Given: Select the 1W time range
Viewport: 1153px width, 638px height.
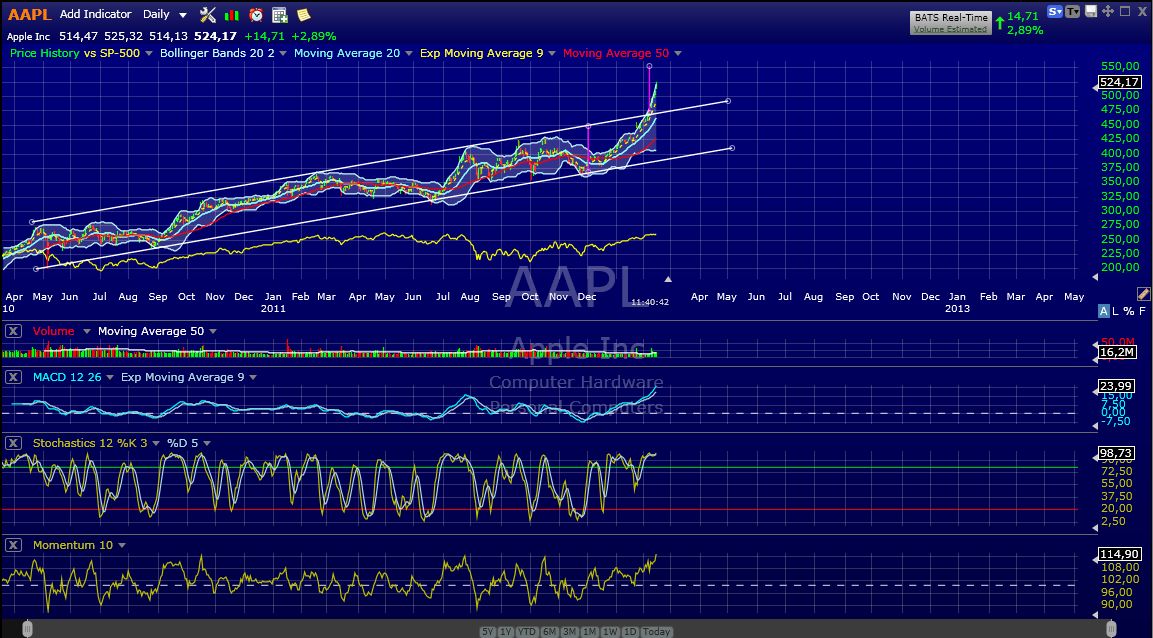Looking at the screenshot, I should tap(610, 631).
